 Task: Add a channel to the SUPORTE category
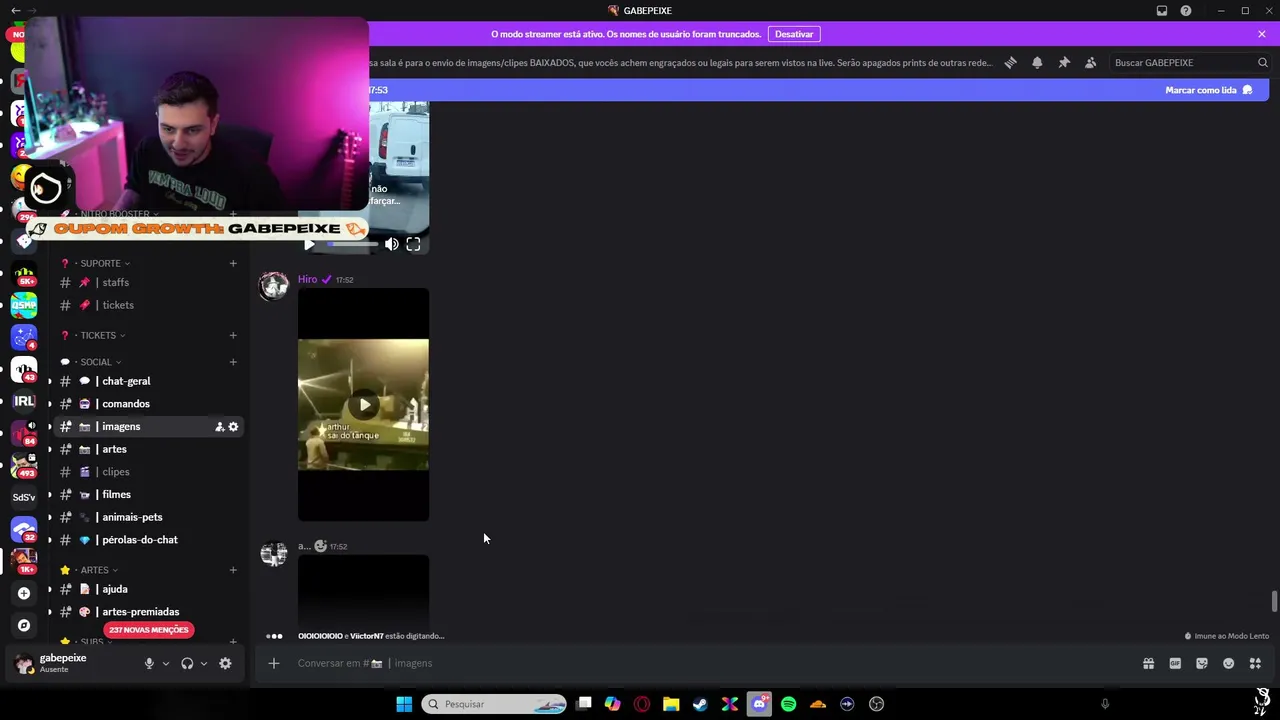(x=233, y=263)
